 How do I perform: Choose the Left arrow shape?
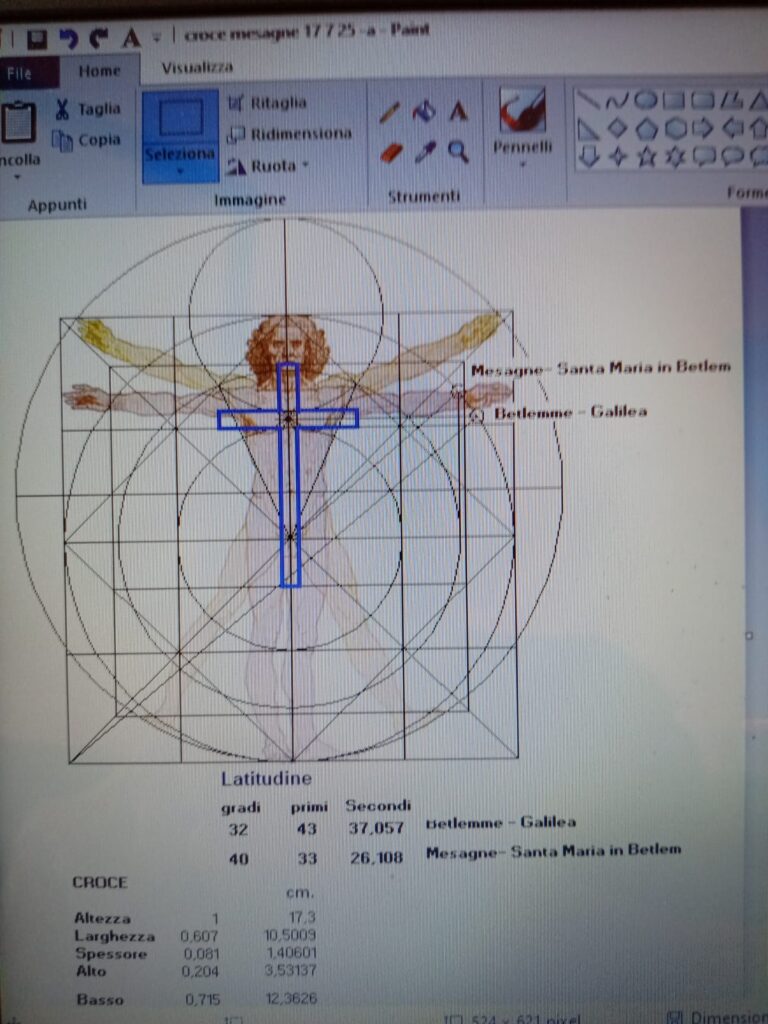click(x=732, y=128)
